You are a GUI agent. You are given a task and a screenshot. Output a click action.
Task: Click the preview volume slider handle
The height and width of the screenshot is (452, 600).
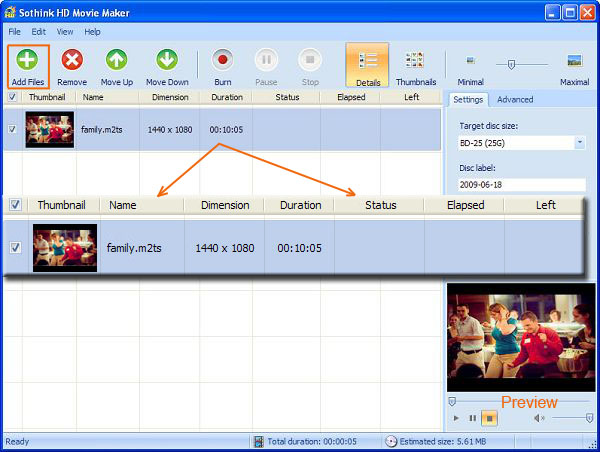tap(589, 418)
